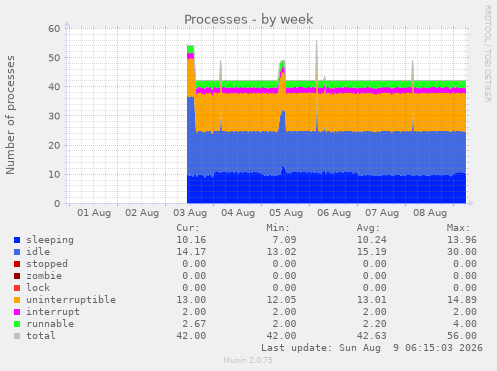Click idle minimum value 13.02

pos(282,252)
